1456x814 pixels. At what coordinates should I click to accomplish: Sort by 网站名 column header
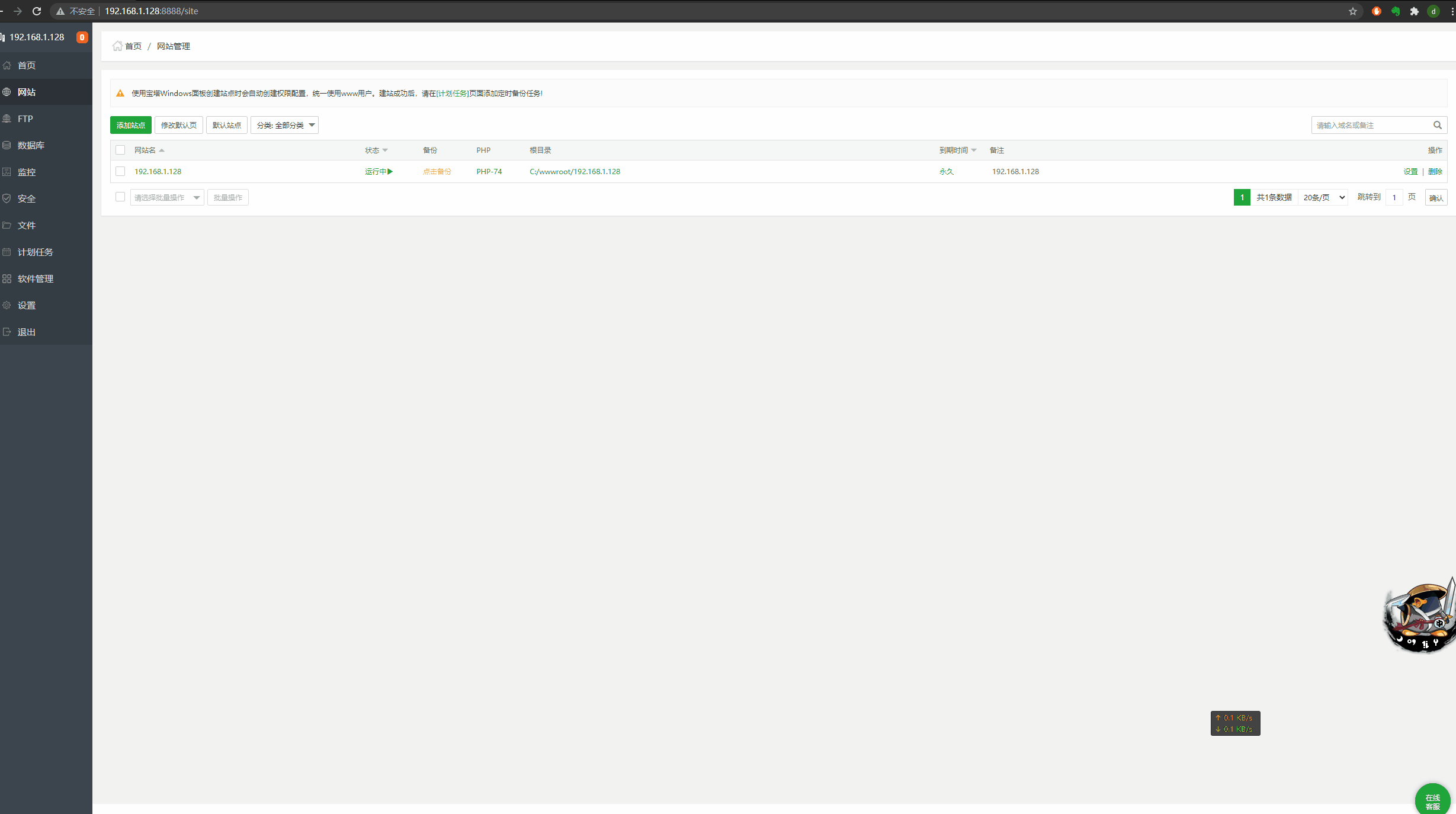point(149,150)
